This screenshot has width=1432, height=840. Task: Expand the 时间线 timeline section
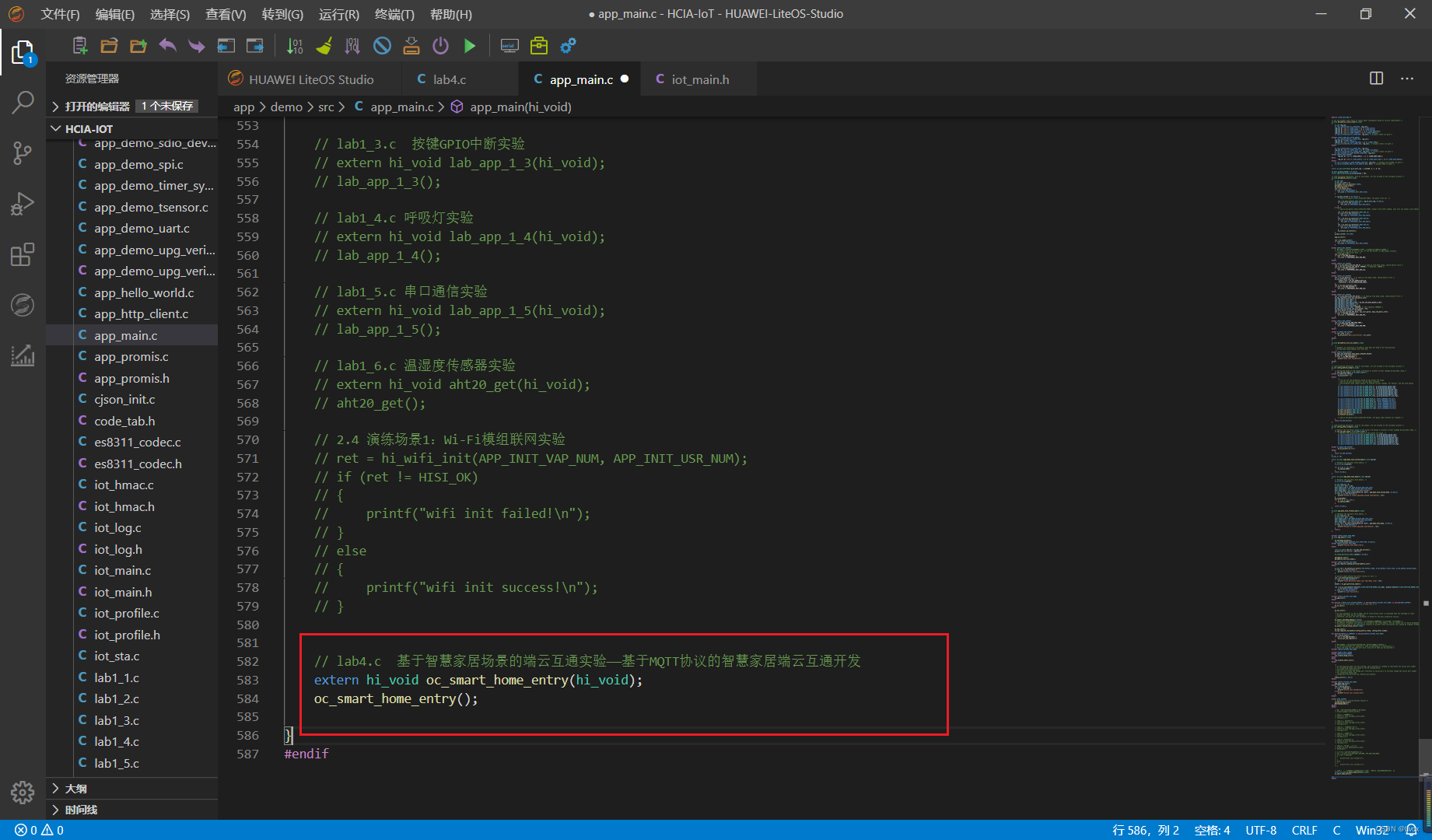point(81,810)
